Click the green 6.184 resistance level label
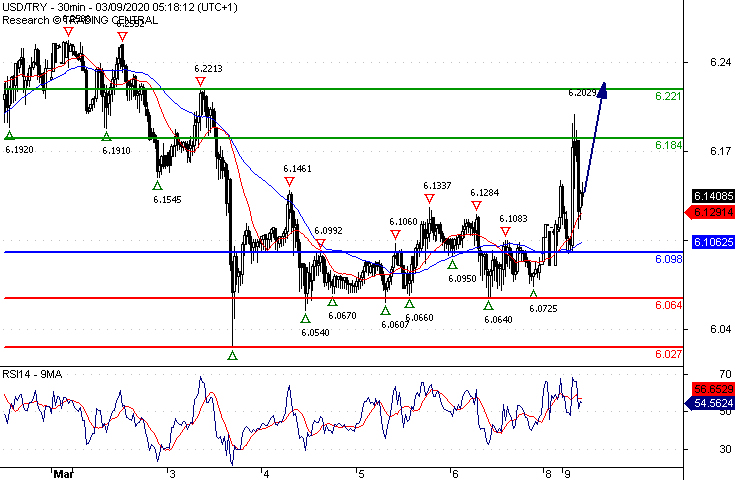 (x=668, y=145)
